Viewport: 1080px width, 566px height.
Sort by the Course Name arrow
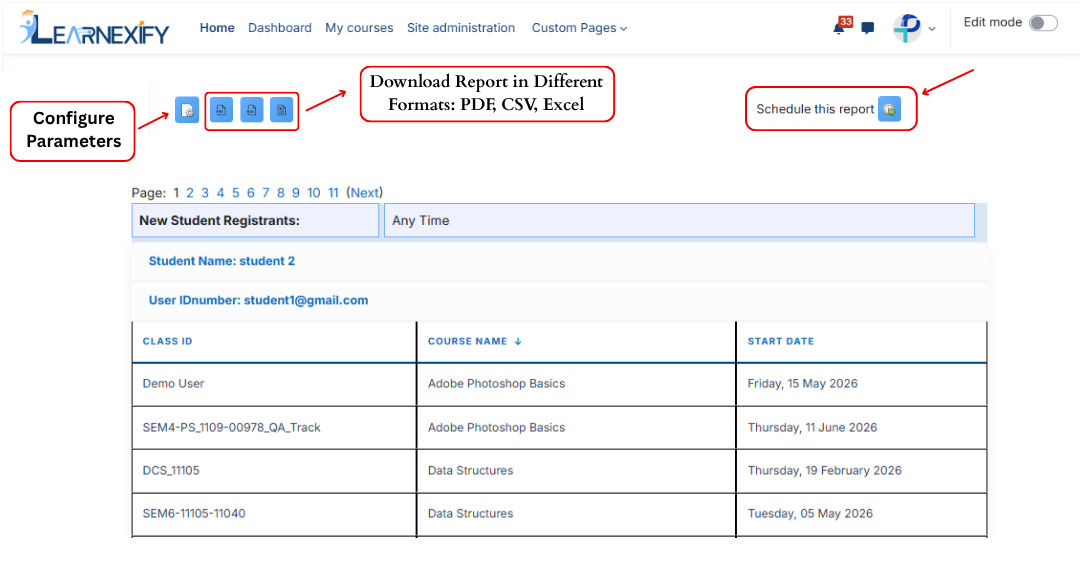click(x=518, y=341)
